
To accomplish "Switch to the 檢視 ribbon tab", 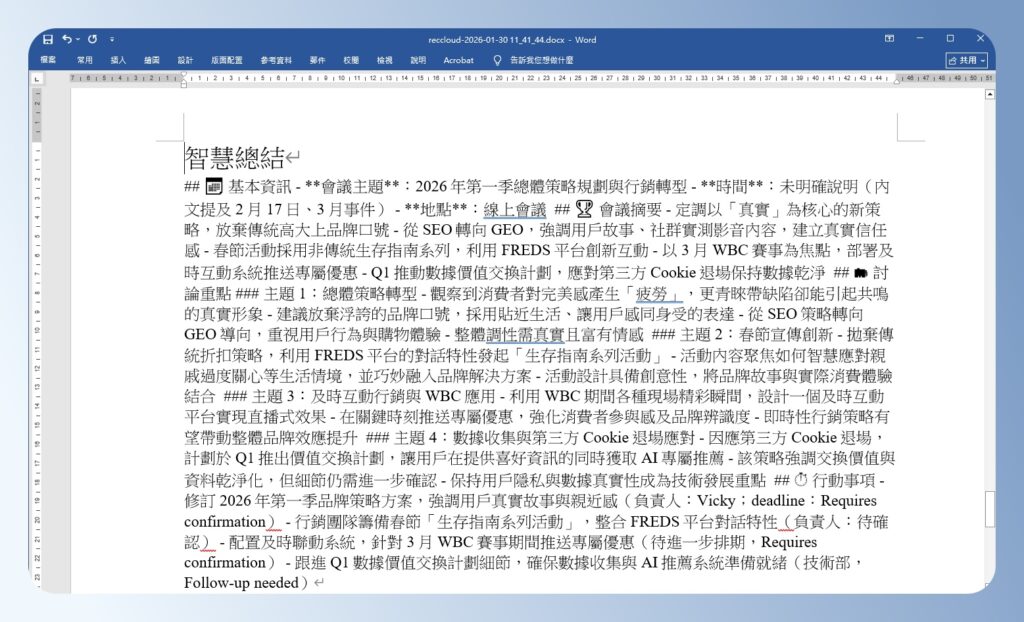I will tap(384, 60).
